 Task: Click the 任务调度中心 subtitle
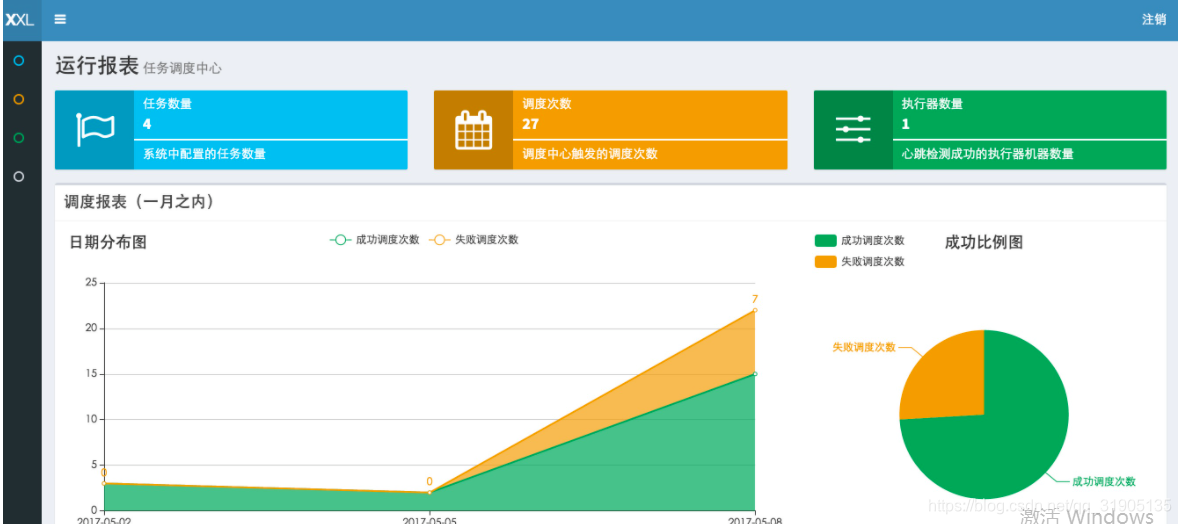(182, 69)
